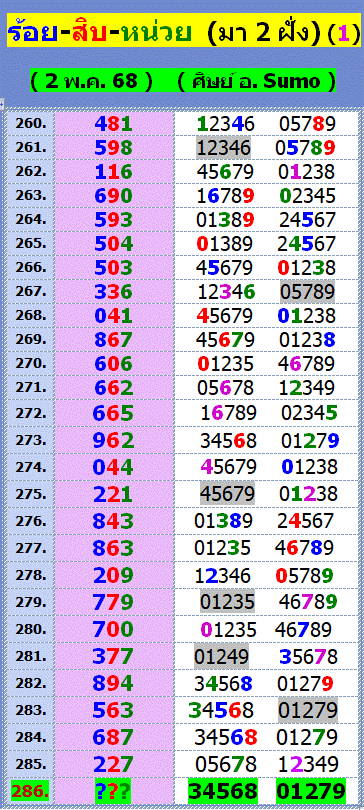364x810 pixels.
Task: Select green highlighted prediction 34568
Action: pos(223,791)
